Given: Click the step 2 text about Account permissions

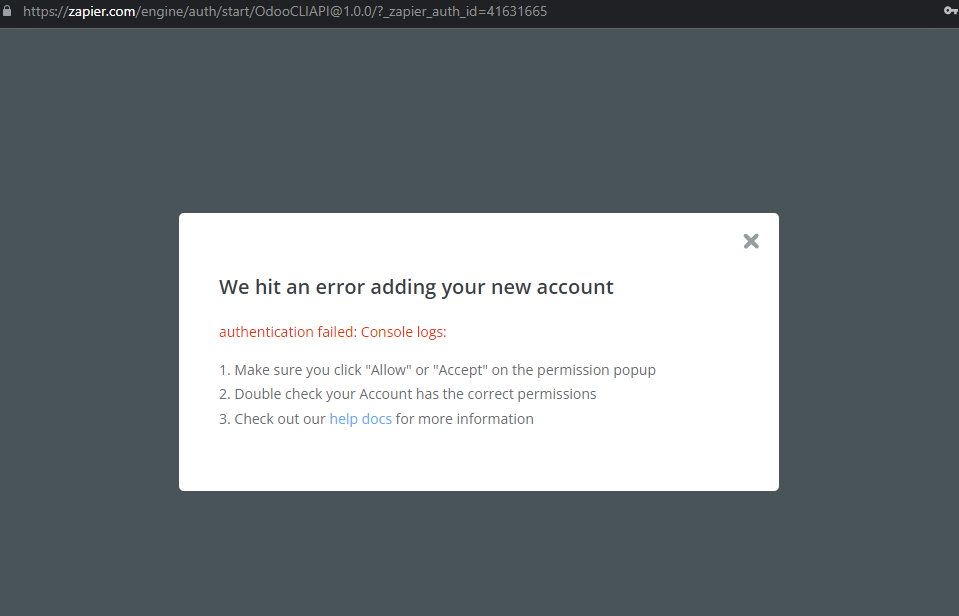Looking at the screenshot, I should click(407, 394).
